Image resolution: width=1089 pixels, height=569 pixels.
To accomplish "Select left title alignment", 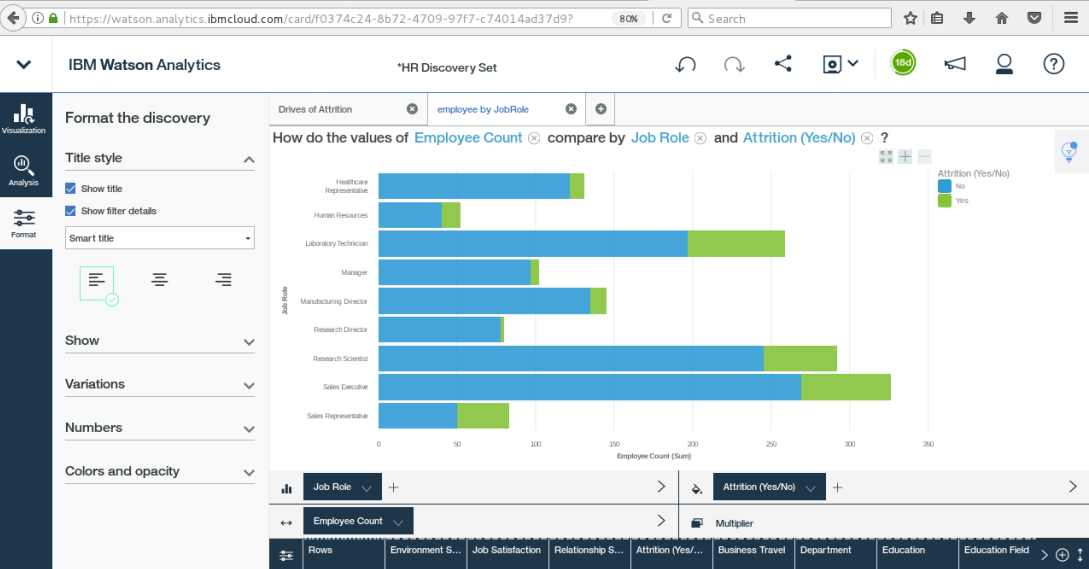I will pos(97,283).
